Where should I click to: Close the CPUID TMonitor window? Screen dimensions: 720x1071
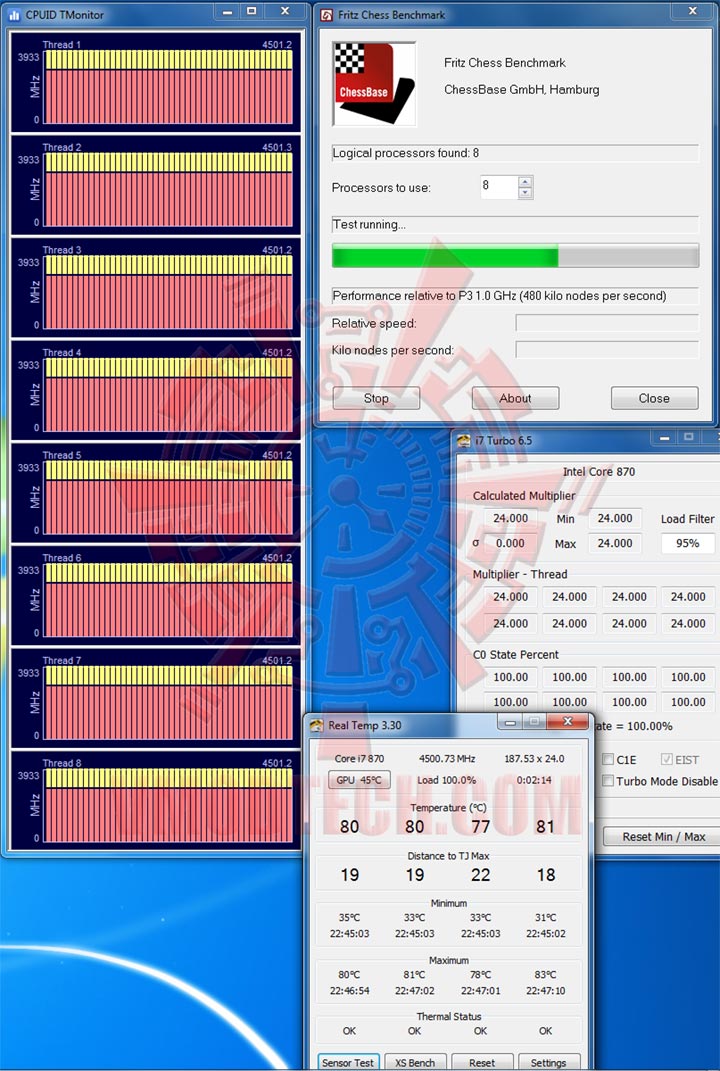point(285,12)
